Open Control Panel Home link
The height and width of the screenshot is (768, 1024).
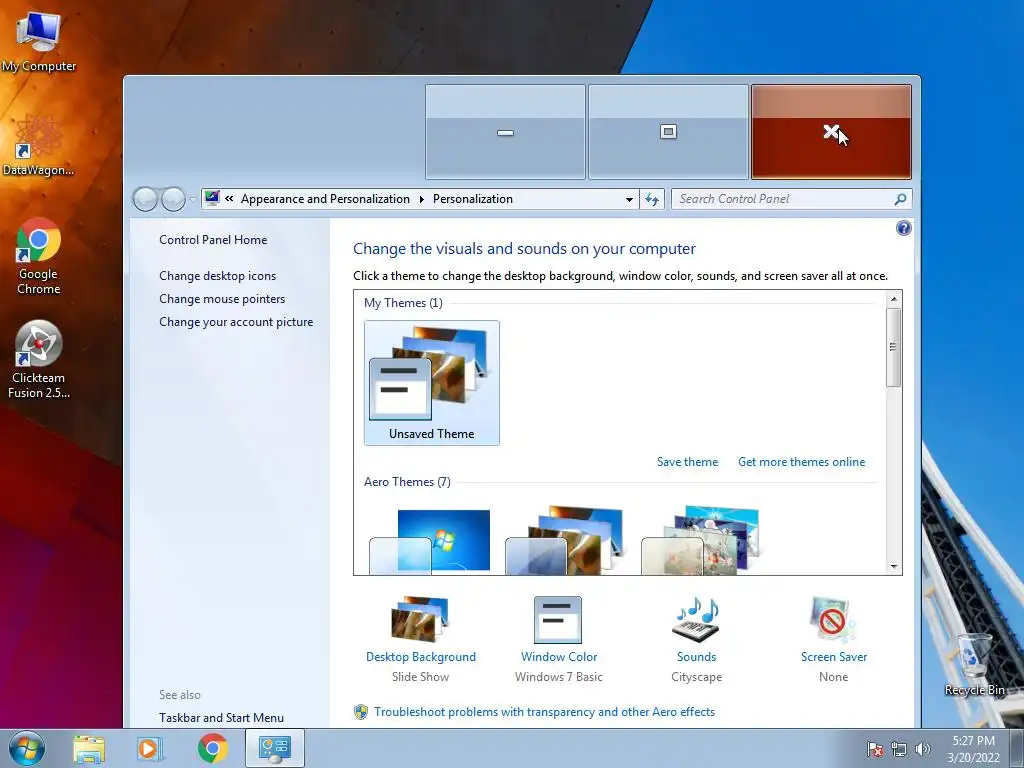point(213,240)
